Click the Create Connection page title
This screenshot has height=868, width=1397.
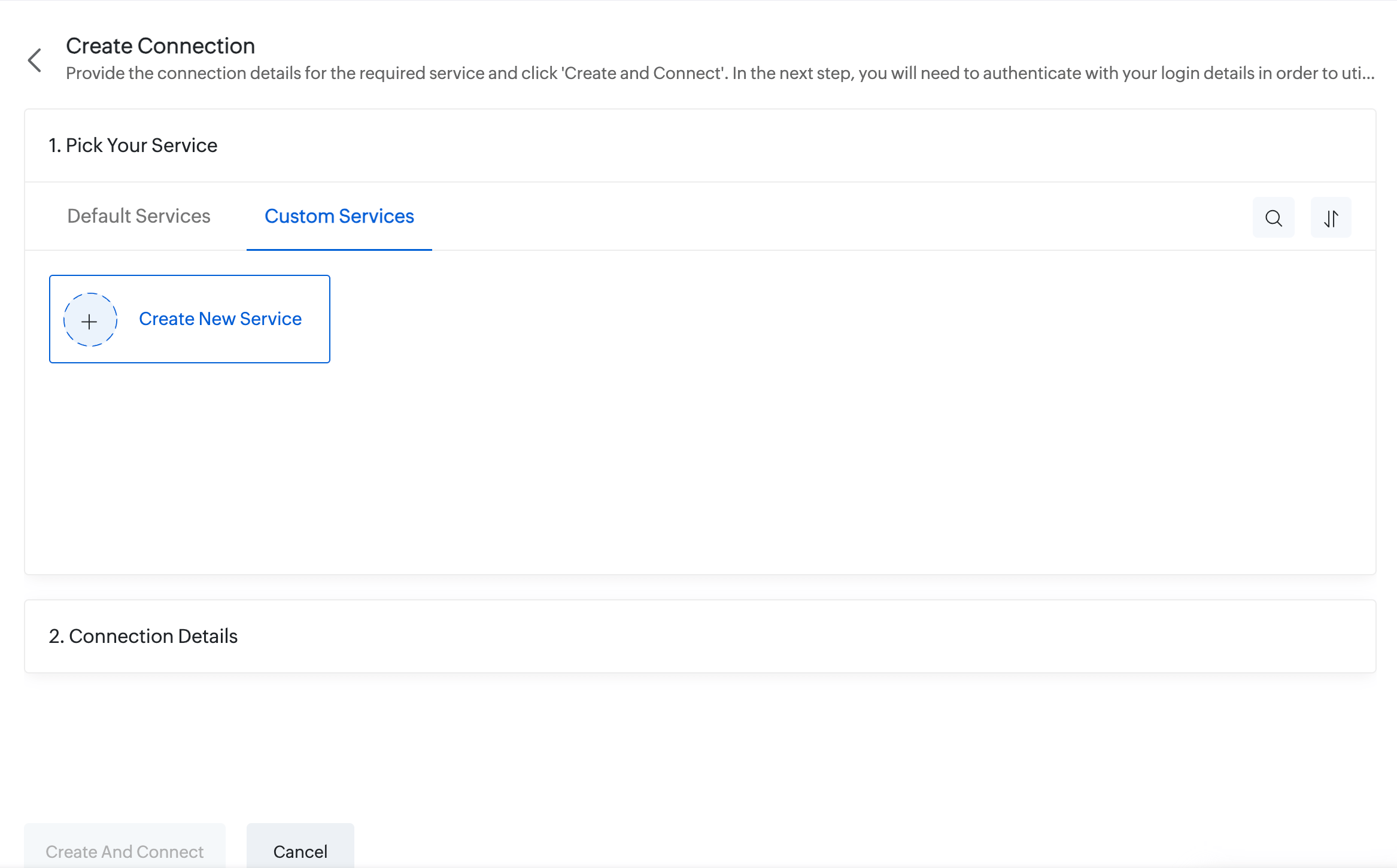160,46
